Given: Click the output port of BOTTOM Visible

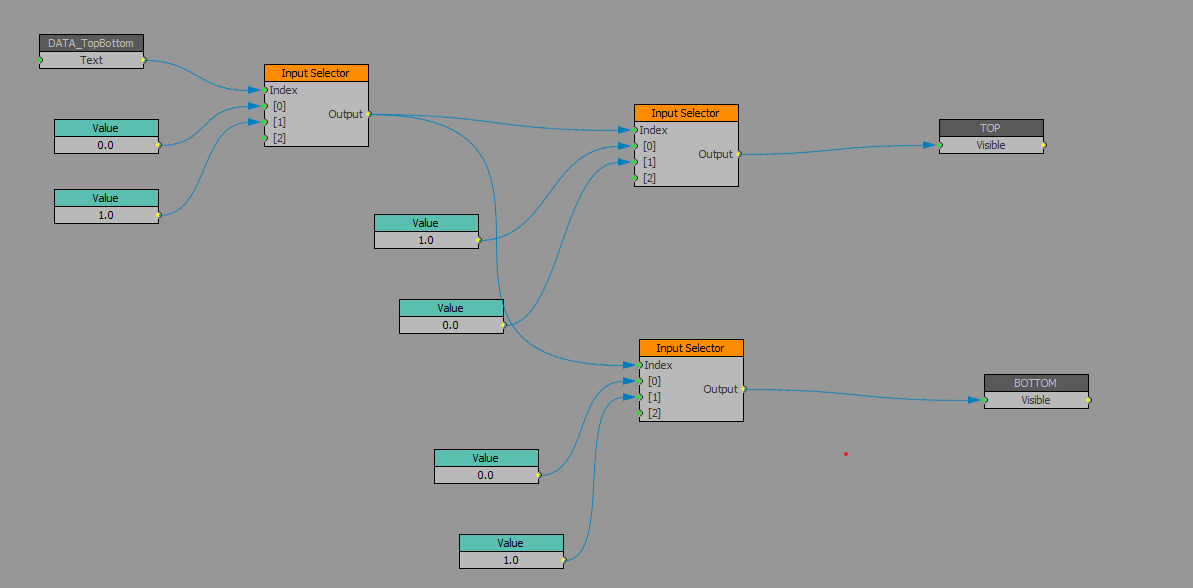Looking at the screenshot, I should click(1088, 399).
